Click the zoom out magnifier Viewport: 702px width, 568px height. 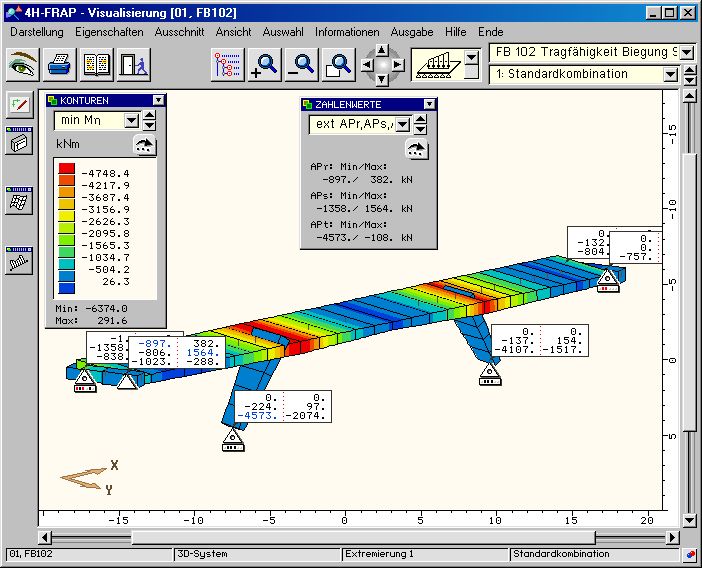[302, 65]
